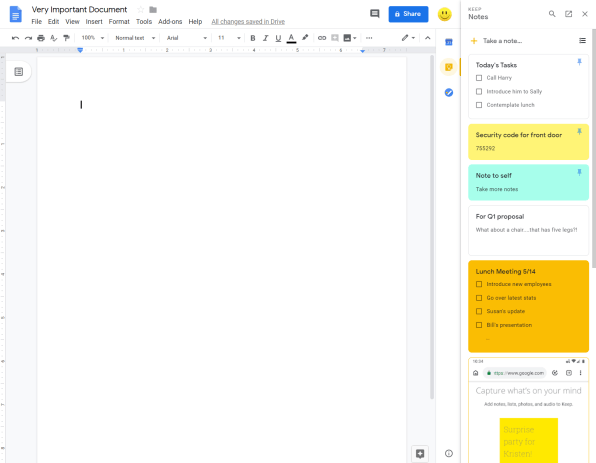Screen dimensions: 596x463
Task: Click the Redo icon in toolbar
Action: coord(28,38)
